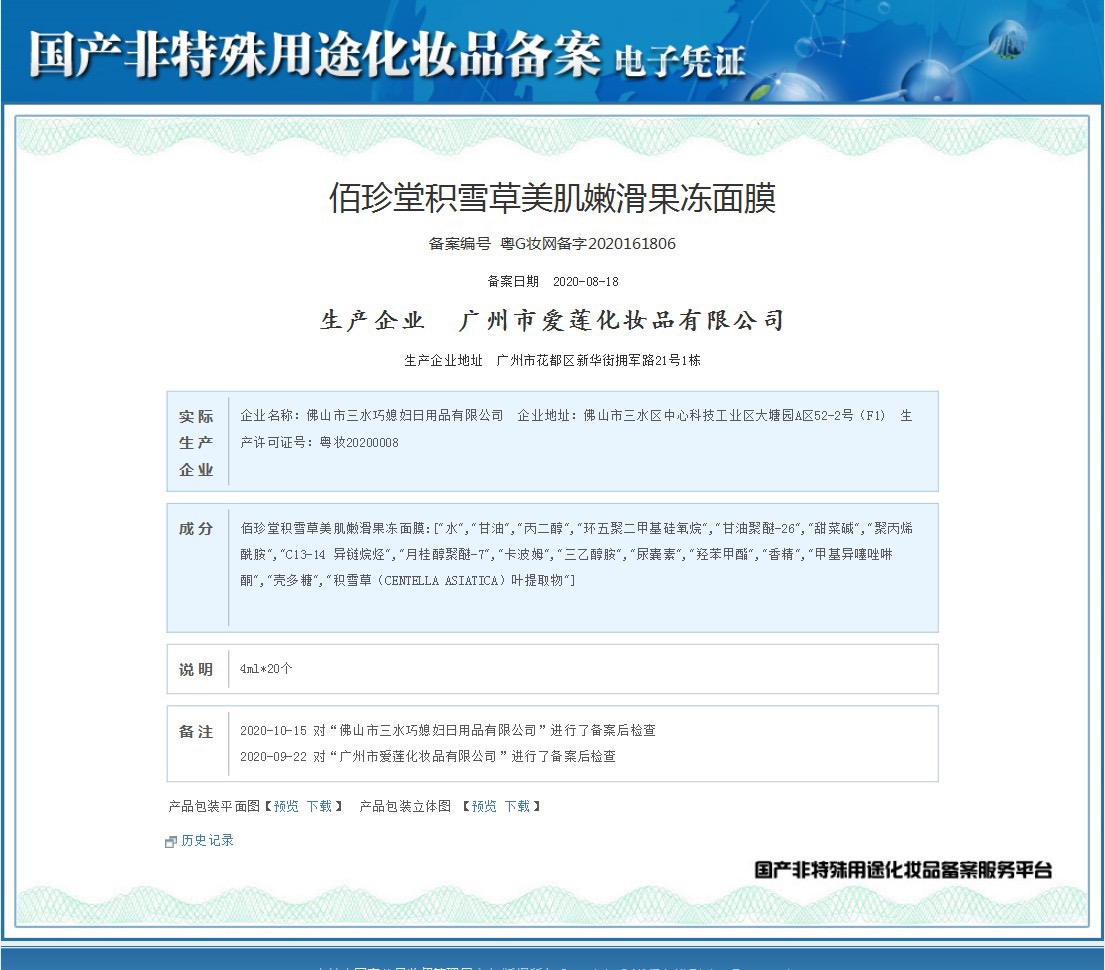Click the 备注 remarks section label

coord(197,732)
